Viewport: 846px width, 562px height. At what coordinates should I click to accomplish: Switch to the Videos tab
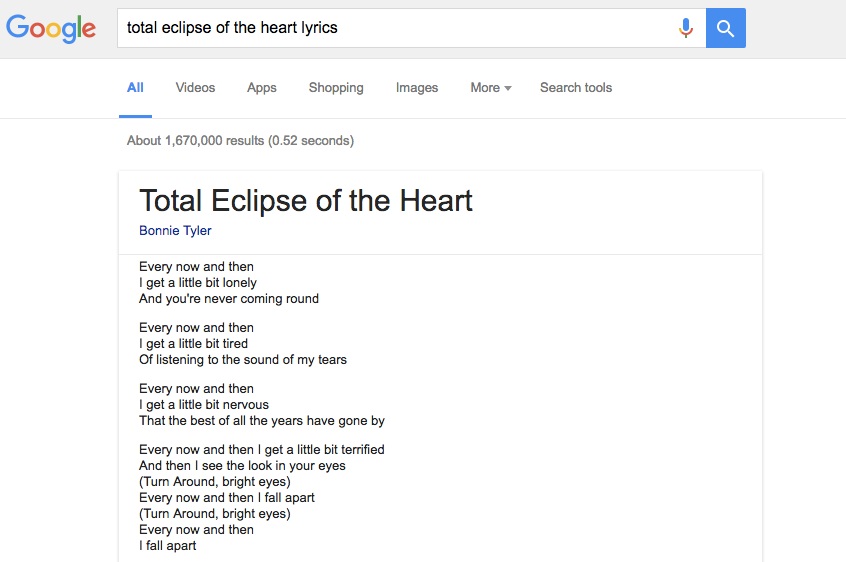pos(195,88)
